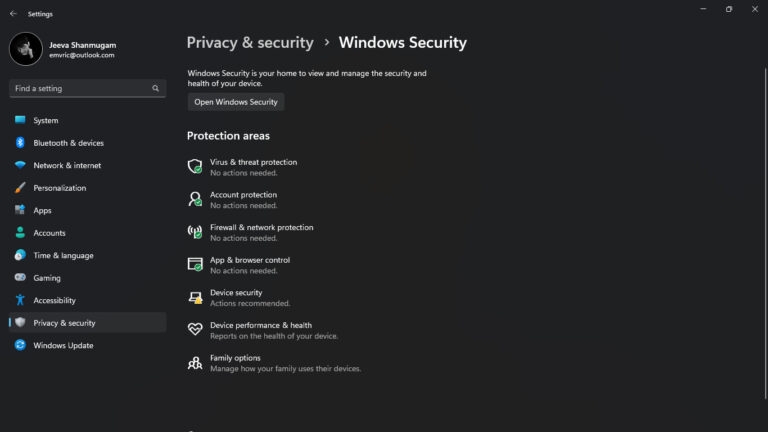Select Time & language in sidebar
Viewport: 768px width, 432px height.
pos(63,255)
